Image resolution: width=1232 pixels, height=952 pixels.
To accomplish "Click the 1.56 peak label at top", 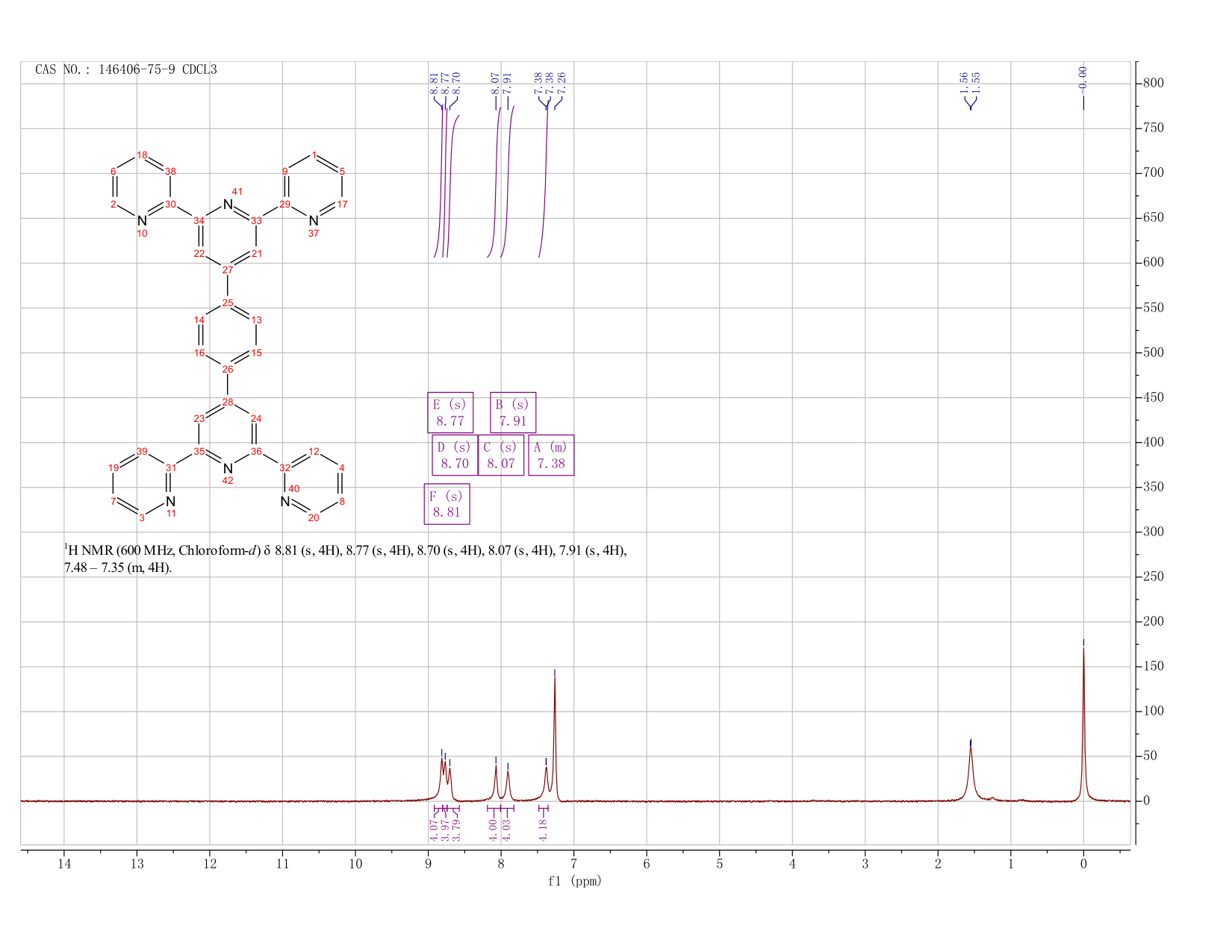I will tap(963, 81).
